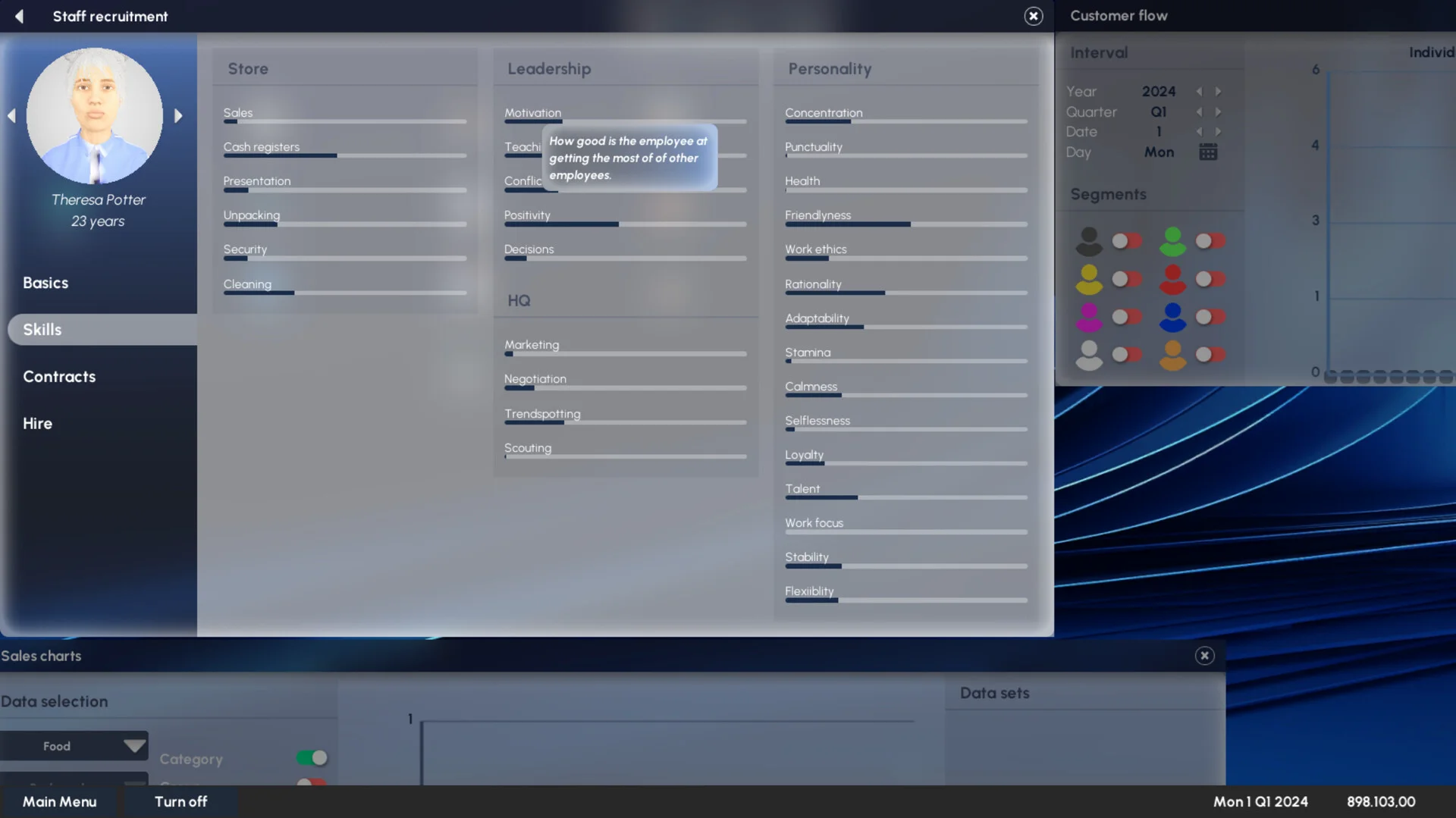Click Theresa Potter's portrait thumbnail

pyautogui.click(x=94, y=115)
